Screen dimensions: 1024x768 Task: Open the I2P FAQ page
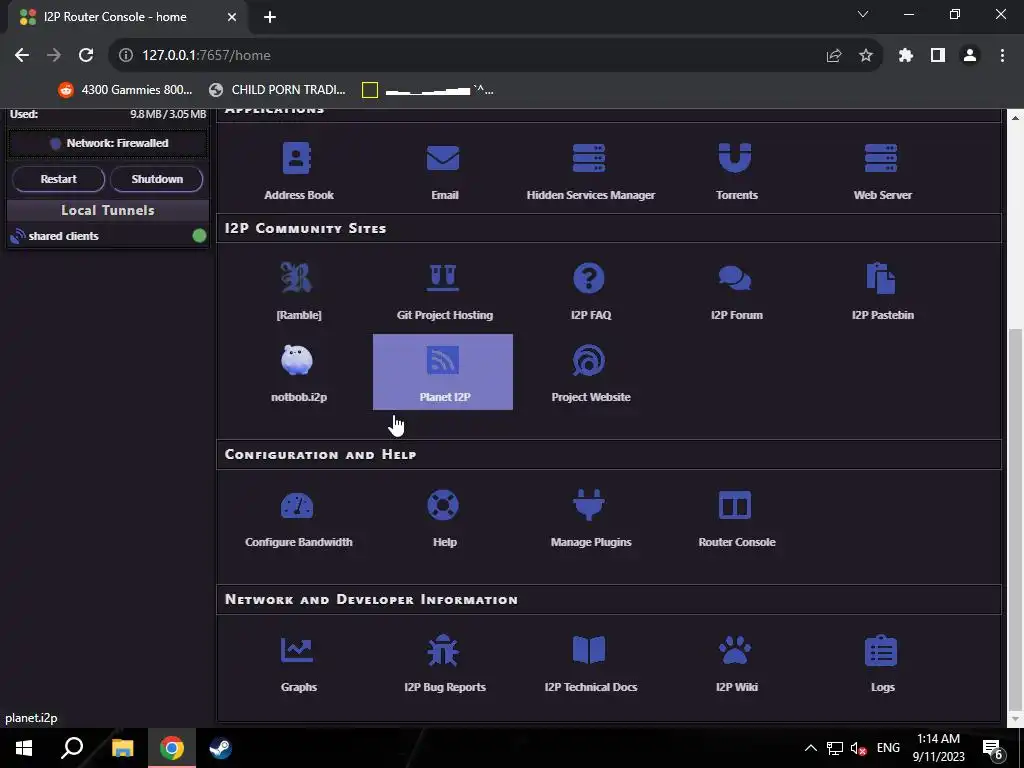pos(590,291)
